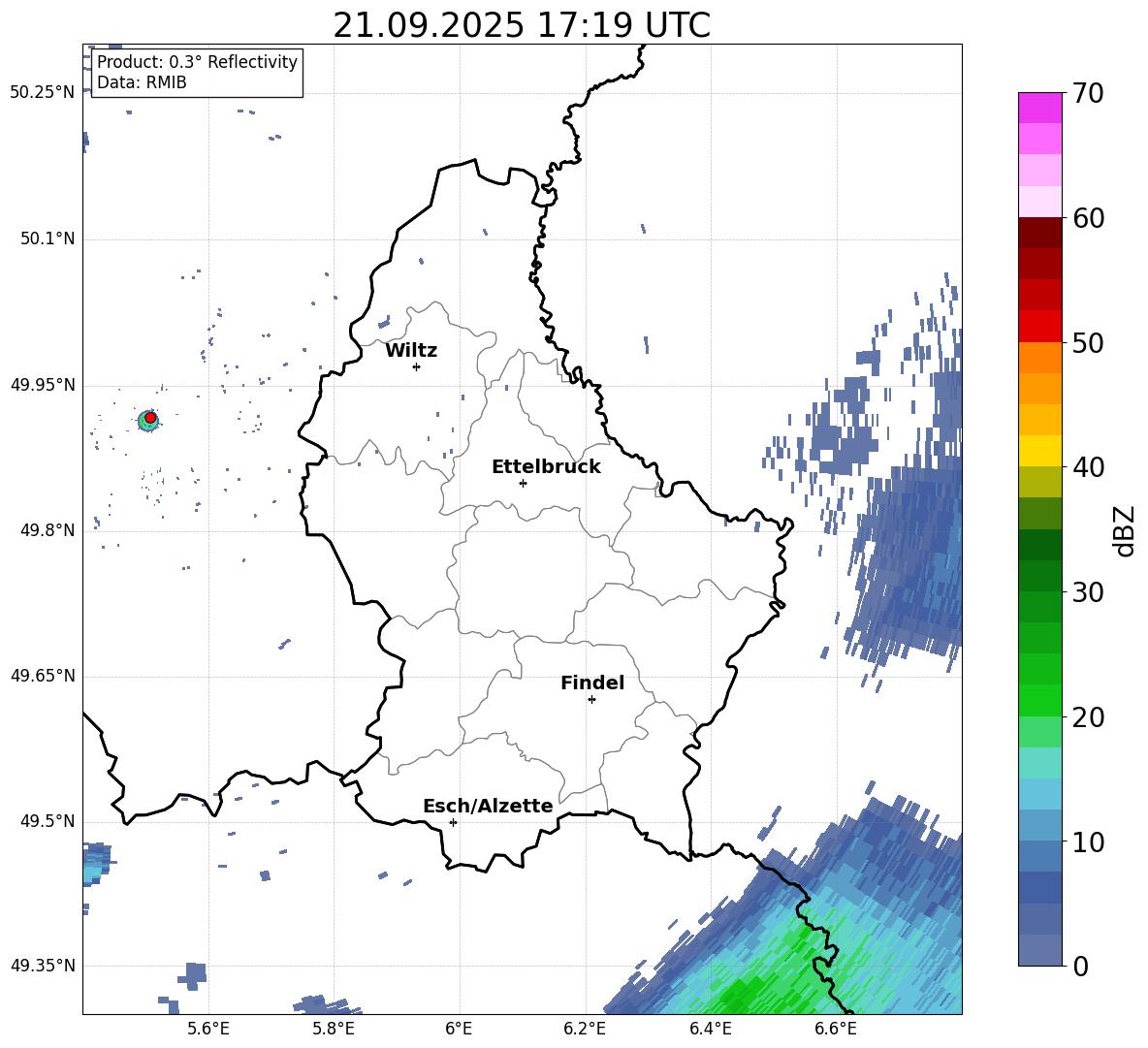Click the Esch/Alzette station marker cross
The image size is (1148, 1048).
(x=453, y=822)
